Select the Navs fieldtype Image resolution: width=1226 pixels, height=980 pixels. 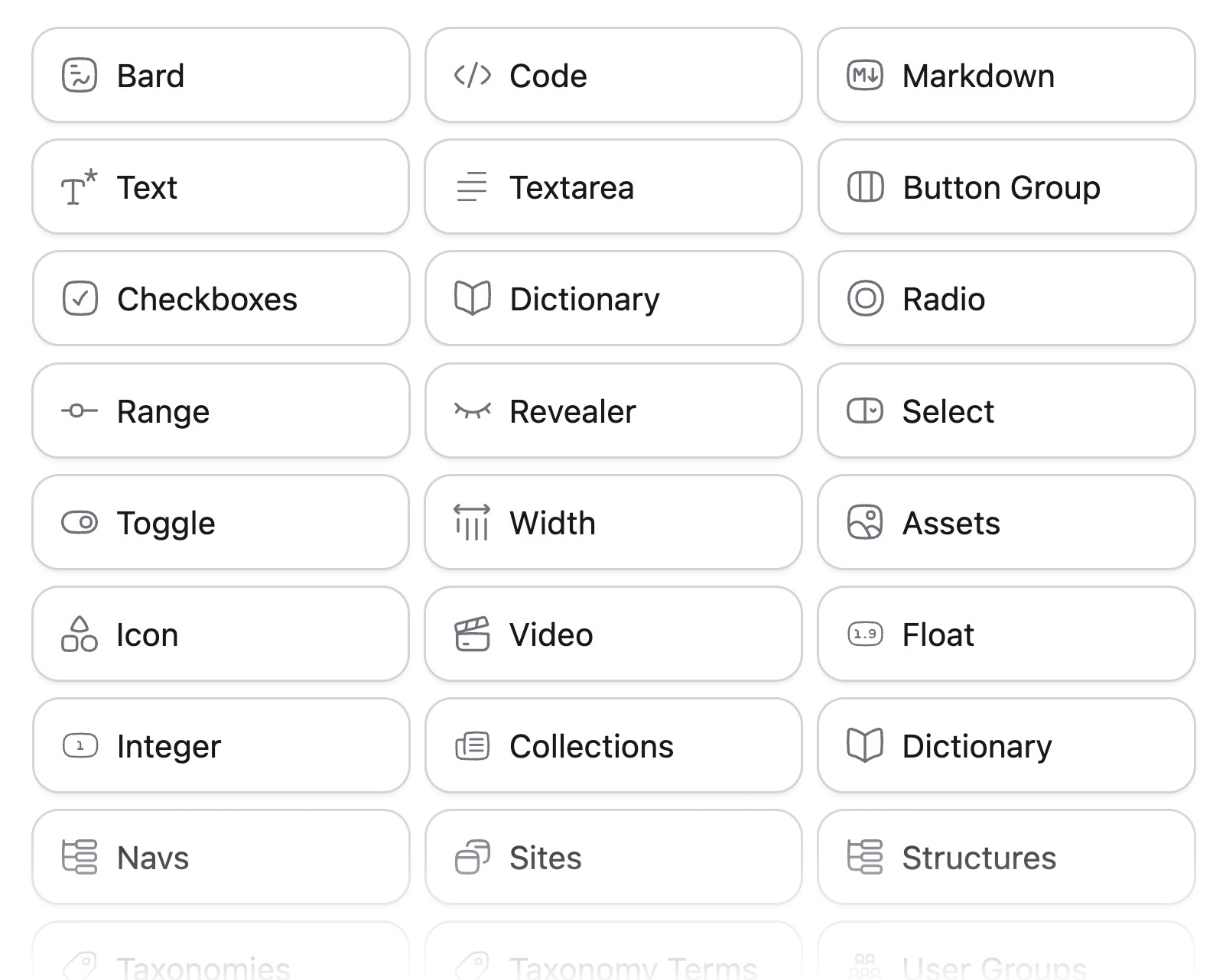tap(221, 857)
